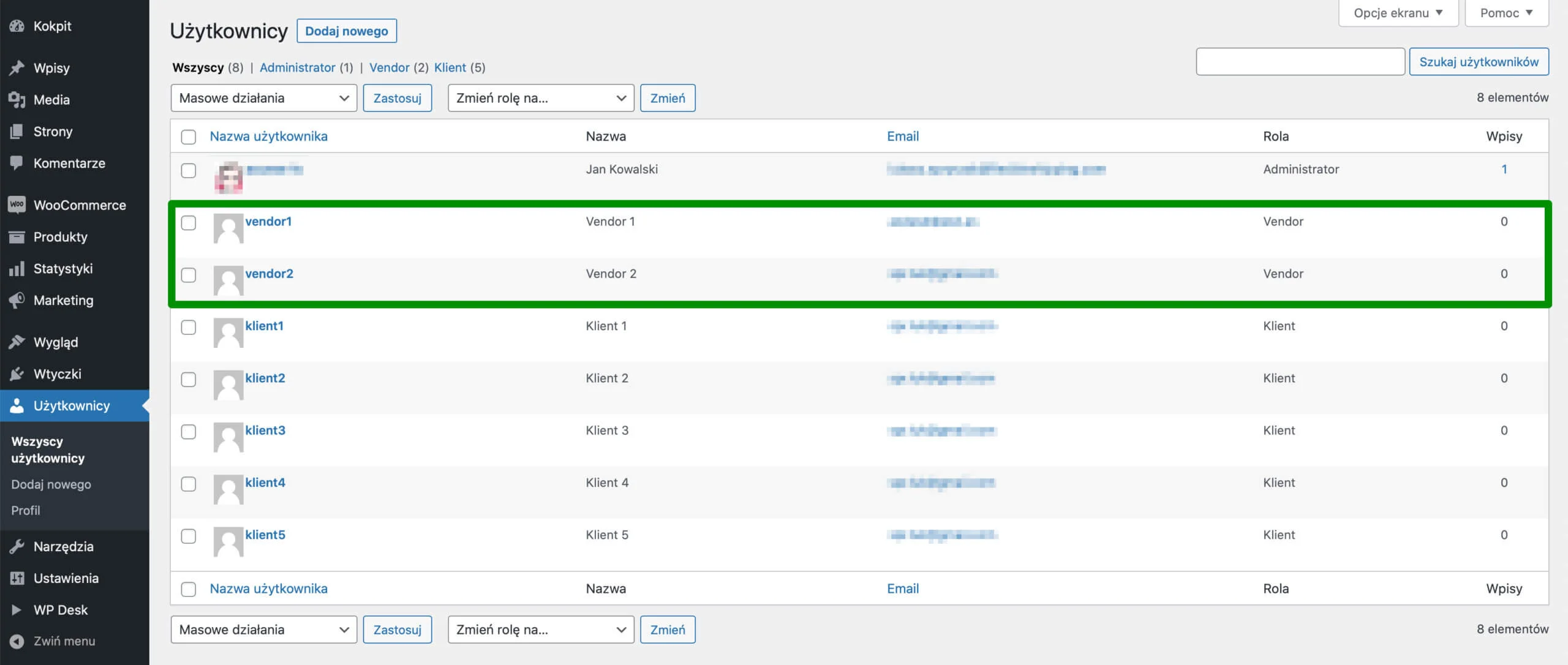Click the Szukaj użytkowników button
Screen dimensions: 1568x665
pos(1479,61)
